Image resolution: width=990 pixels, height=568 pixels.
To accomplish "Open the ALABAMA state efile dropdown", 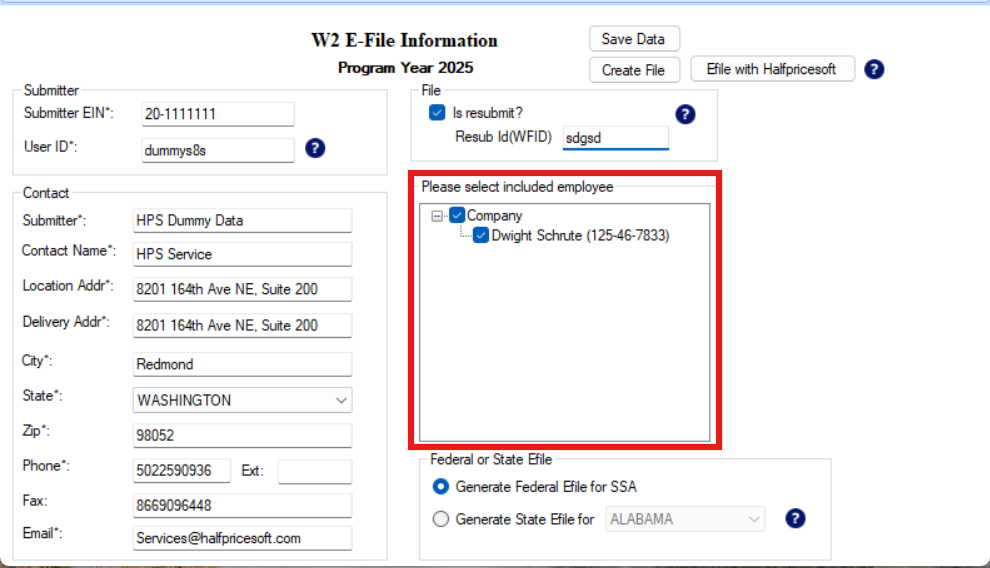I will [685, 519].
